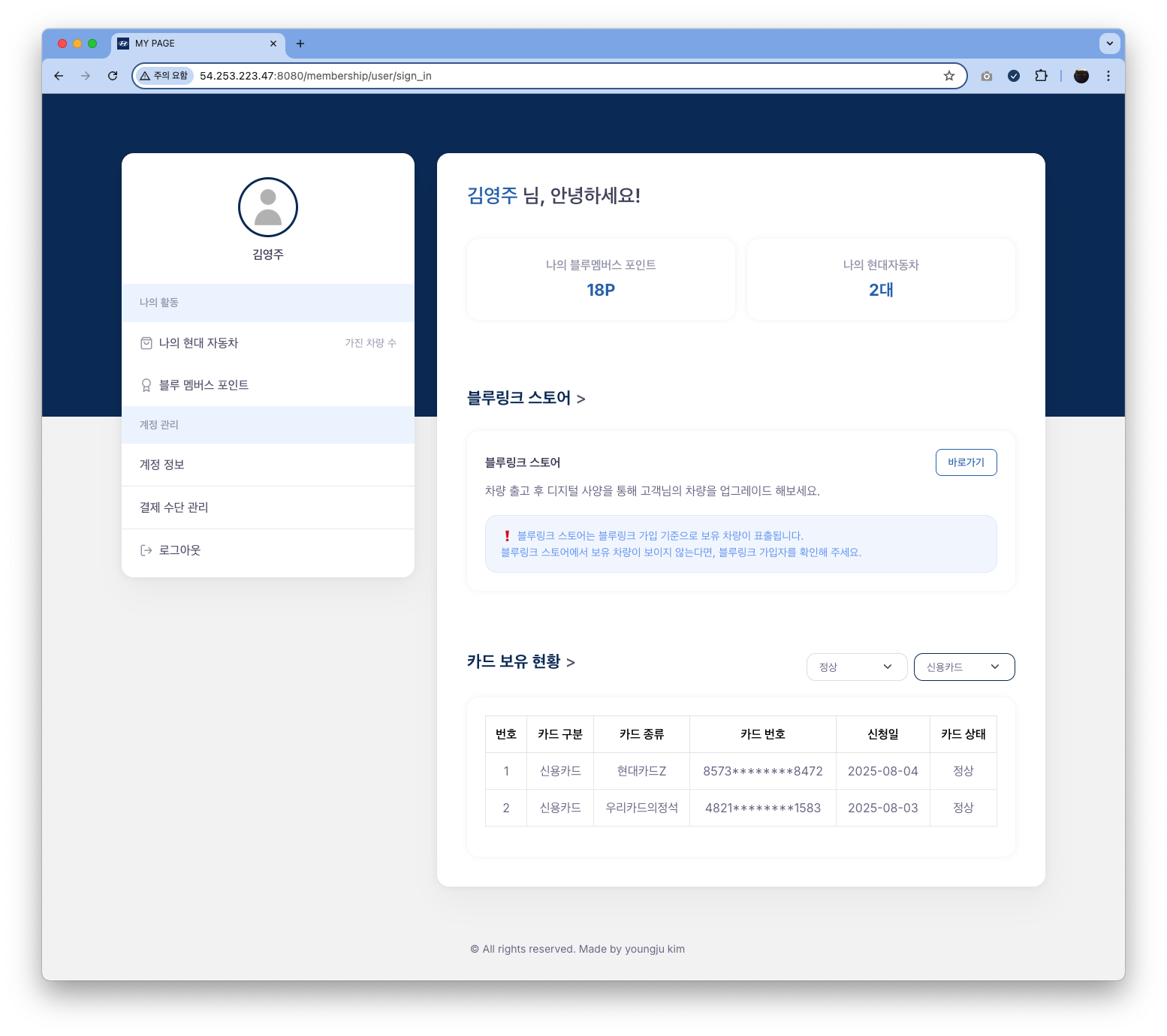Screen dimensions: 1167x1036
Task: Click the user profile avatar image
Action: pos(268,207)
